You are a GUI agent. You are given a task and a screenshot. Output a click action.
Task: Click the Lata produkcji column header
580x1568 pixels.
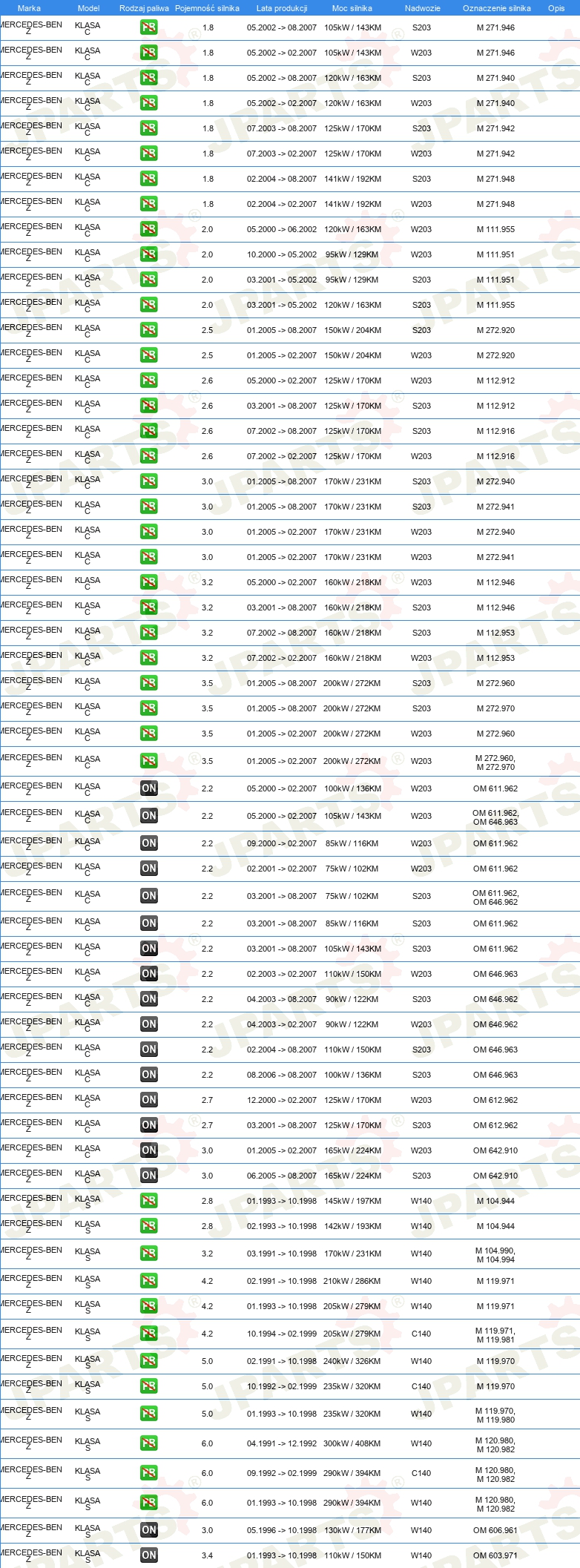[282, 8]
